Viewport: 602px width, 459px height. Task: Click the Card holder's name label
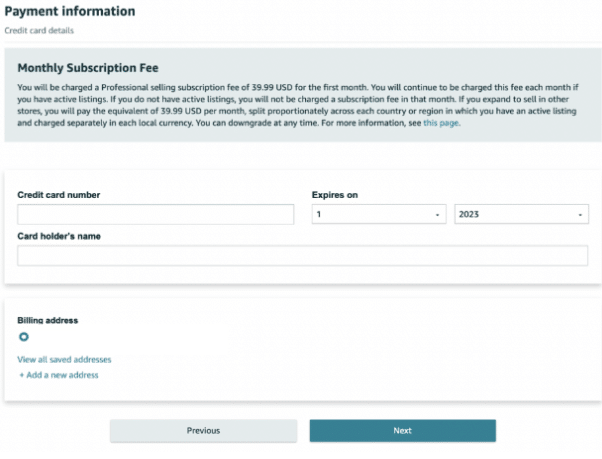pos(59,236)
